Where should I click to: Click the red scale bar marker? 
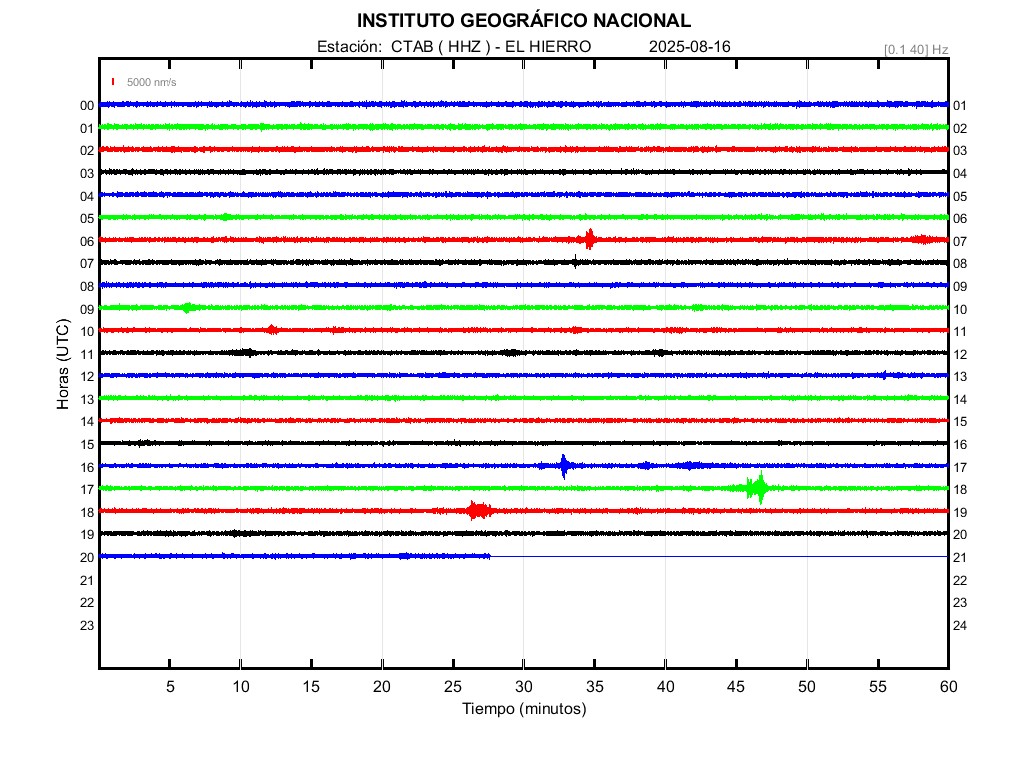[x=113, y=82]
